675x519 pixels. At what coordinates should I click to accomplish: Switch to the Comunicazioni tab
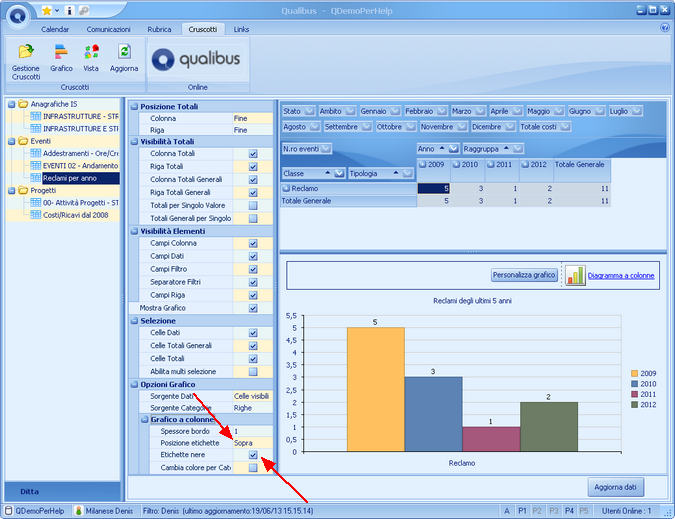tap(108, 29)
